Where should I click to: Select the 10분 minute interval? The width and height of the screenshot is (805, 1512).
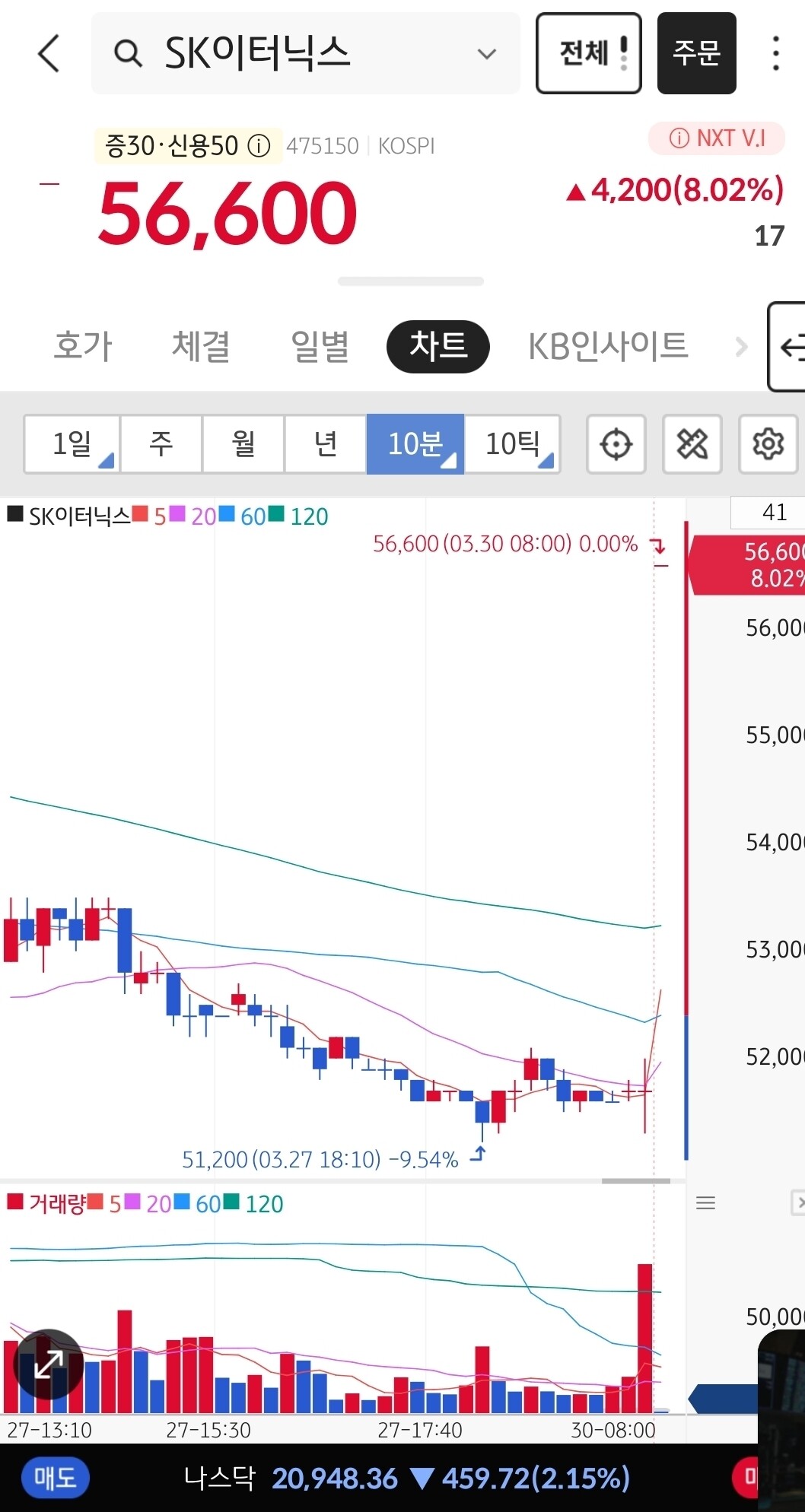(415, 443)
